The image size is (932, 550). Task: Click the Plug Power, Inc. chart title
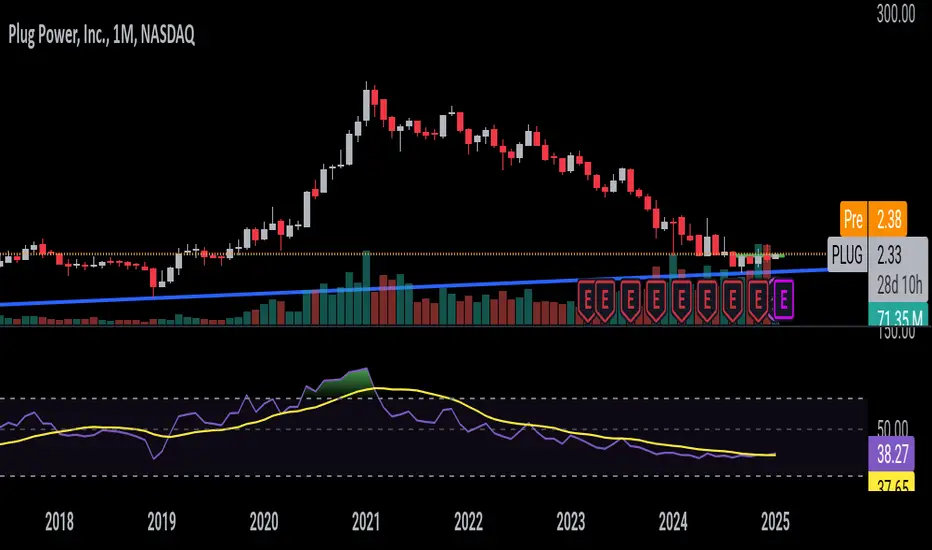click(101, 35)
